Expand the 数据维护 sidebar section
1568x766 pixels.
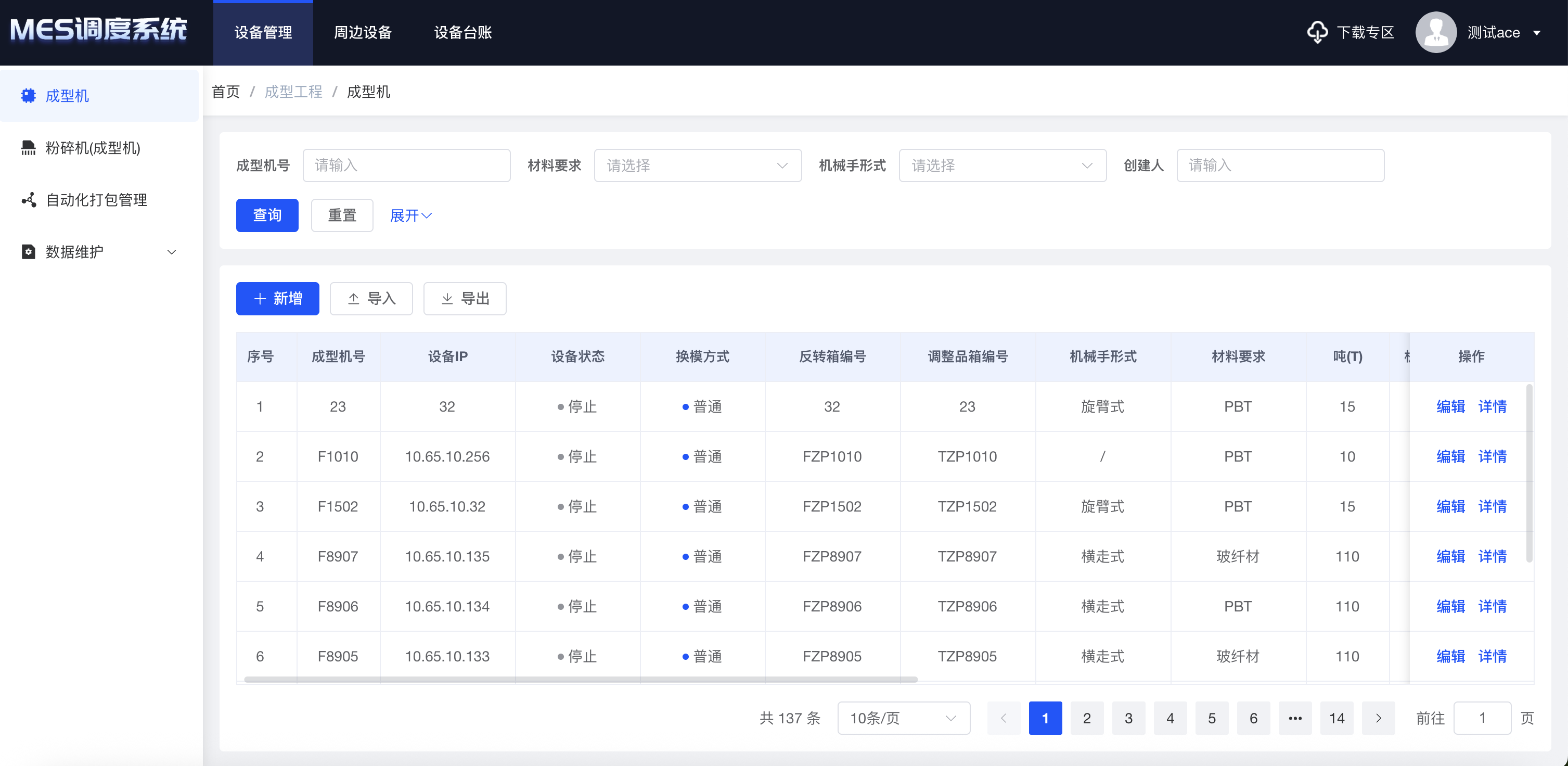(x=171, y=251)
